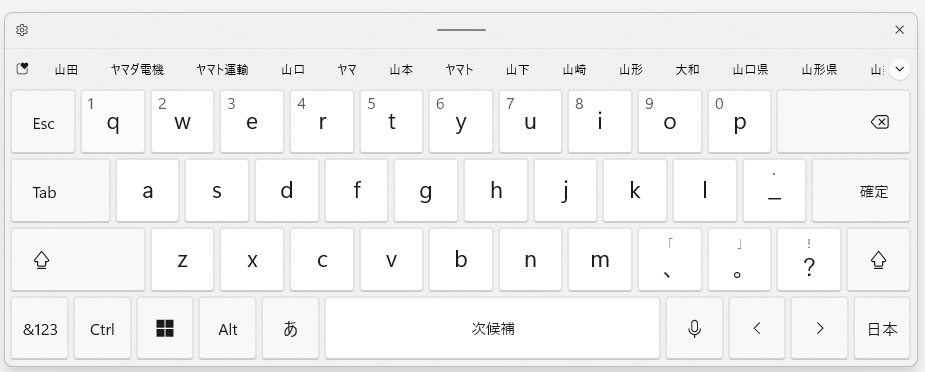The width and height of the screenshot is (925, 372).
Task: Confirm input with 確定 key
Action: [x=861, y=190]
